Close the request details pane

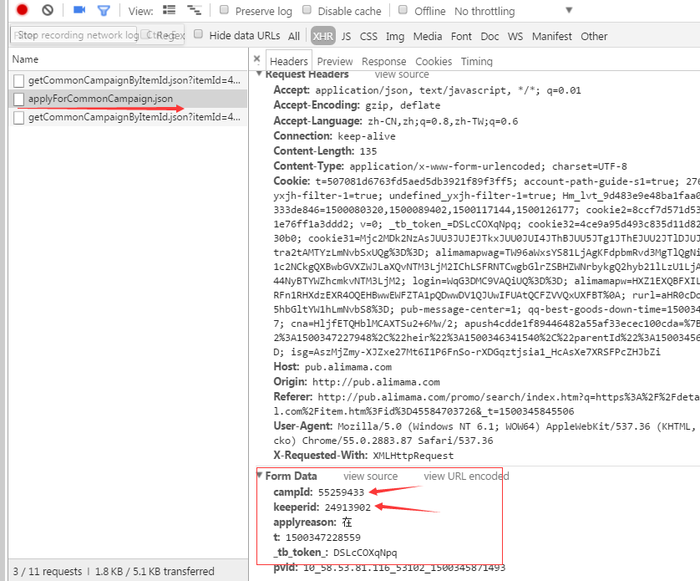click(257, 59)
